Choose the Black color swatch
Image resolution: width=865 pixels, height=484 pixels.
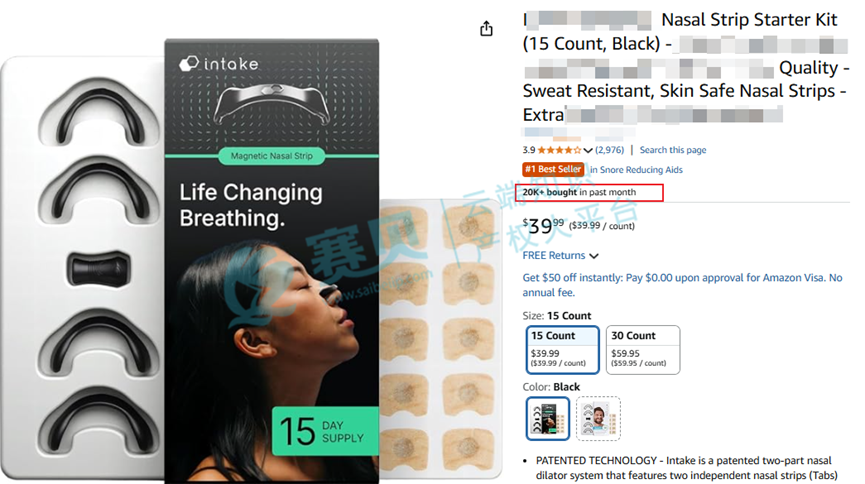[547, 418]
